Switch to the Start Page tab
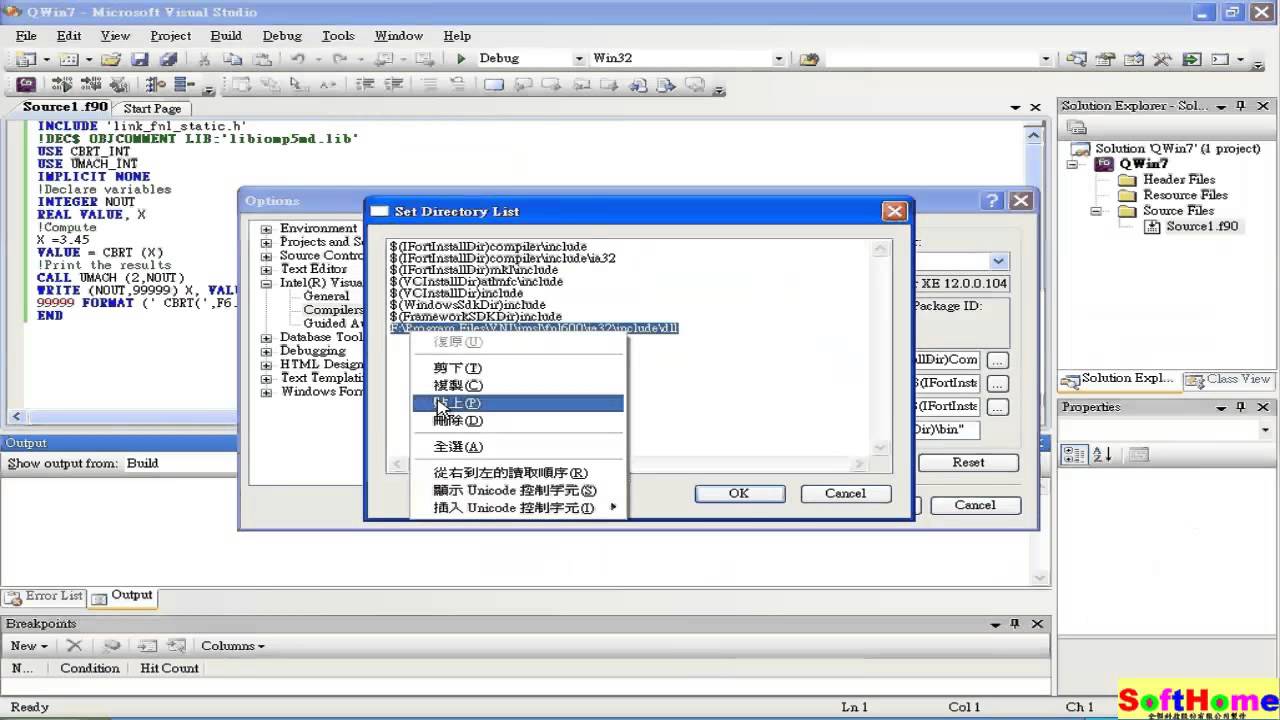The height and width of the screenshot is (720, 1280). click(153, 109)
